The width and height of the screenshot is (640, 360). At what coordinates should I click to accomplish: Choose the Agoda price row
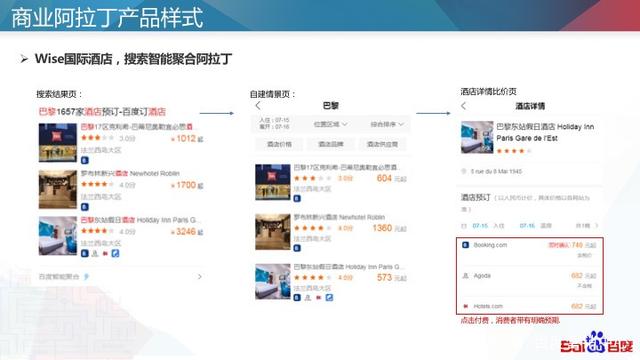pos(530,281)
